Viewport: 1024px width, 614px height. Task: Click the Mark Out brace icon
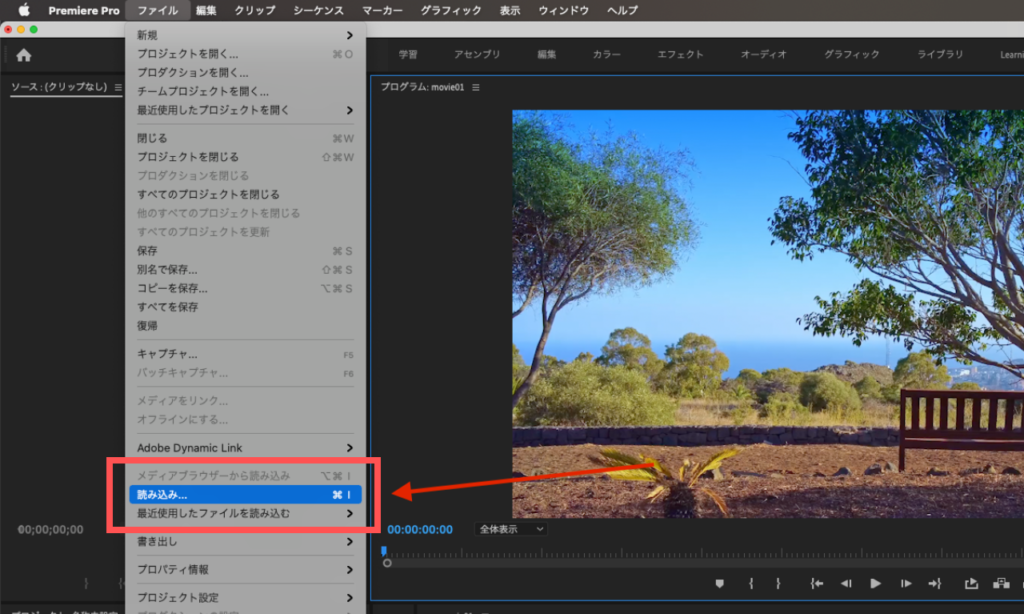(x=778, y=583)
